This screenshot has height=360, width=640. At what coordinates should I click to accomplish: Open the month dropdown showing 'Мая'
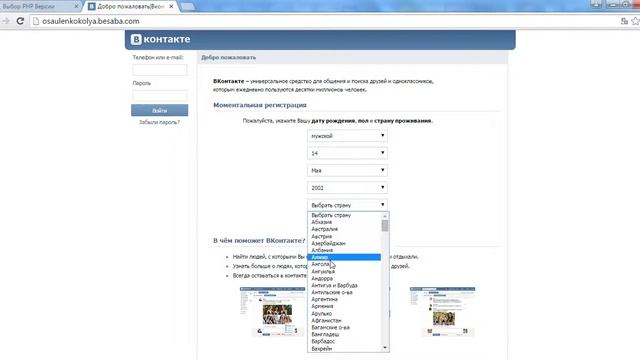pos(347,170)
